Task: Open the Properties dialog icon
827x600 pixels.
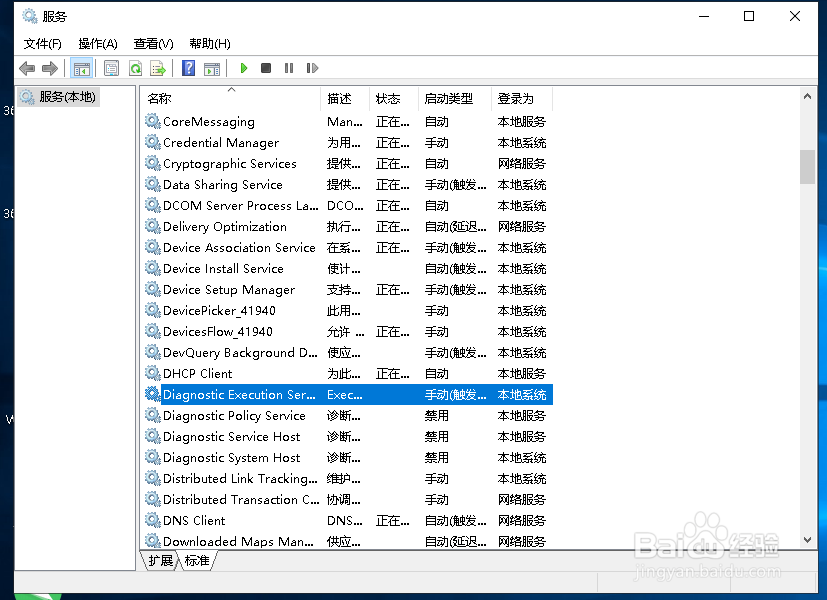Action: click(111, 68)
